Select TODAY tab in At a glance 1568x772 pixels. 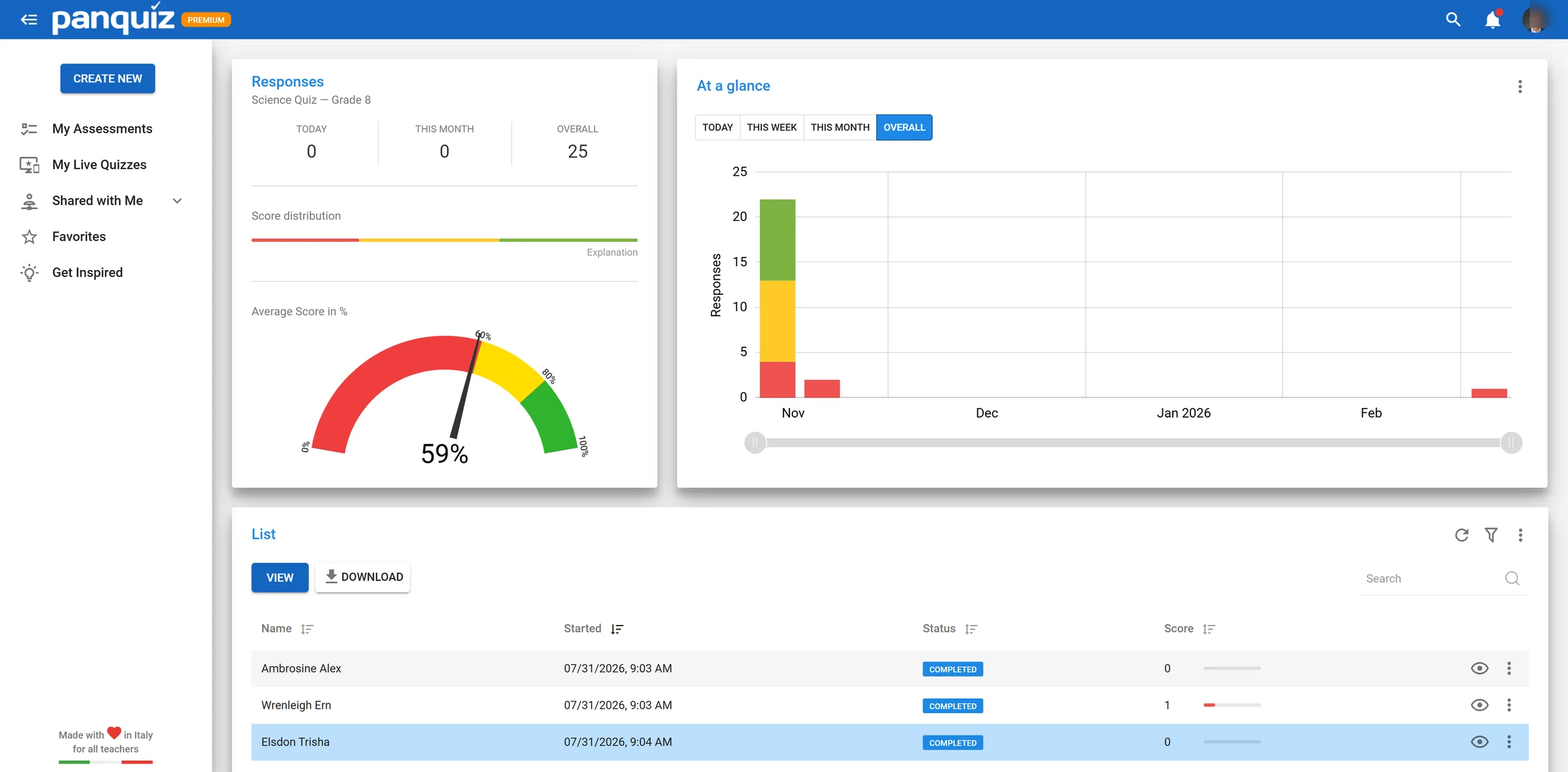coord(717,127)
